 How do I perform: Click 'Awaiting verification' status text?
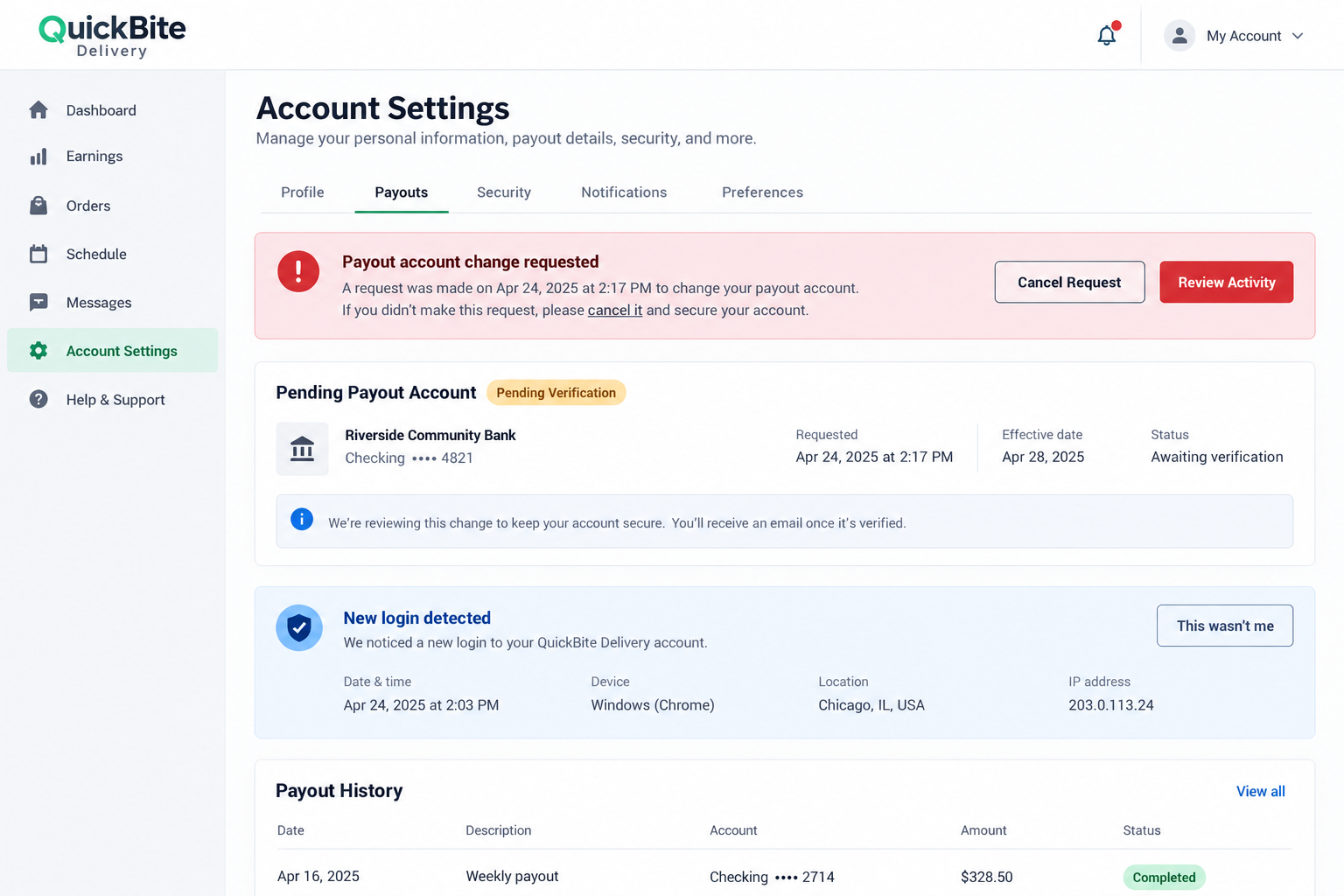point(1217,457)
